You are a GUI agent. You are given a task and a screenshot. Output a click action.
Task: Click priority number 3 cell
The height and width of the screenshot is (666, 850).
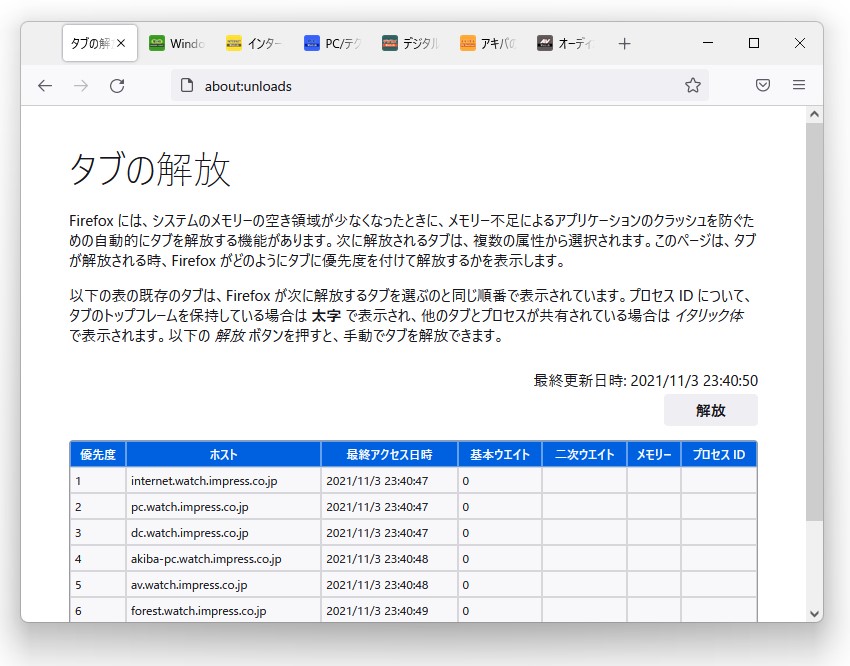point(98,533)
